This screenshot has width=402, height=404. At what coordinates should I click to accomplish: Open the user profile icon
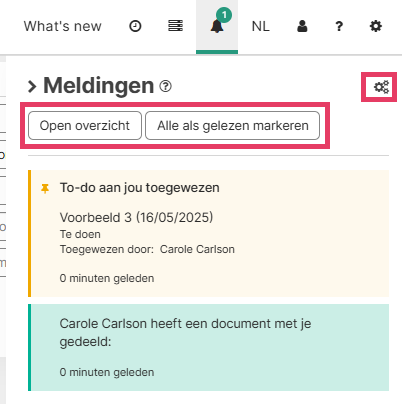click(x=302, y=26)
